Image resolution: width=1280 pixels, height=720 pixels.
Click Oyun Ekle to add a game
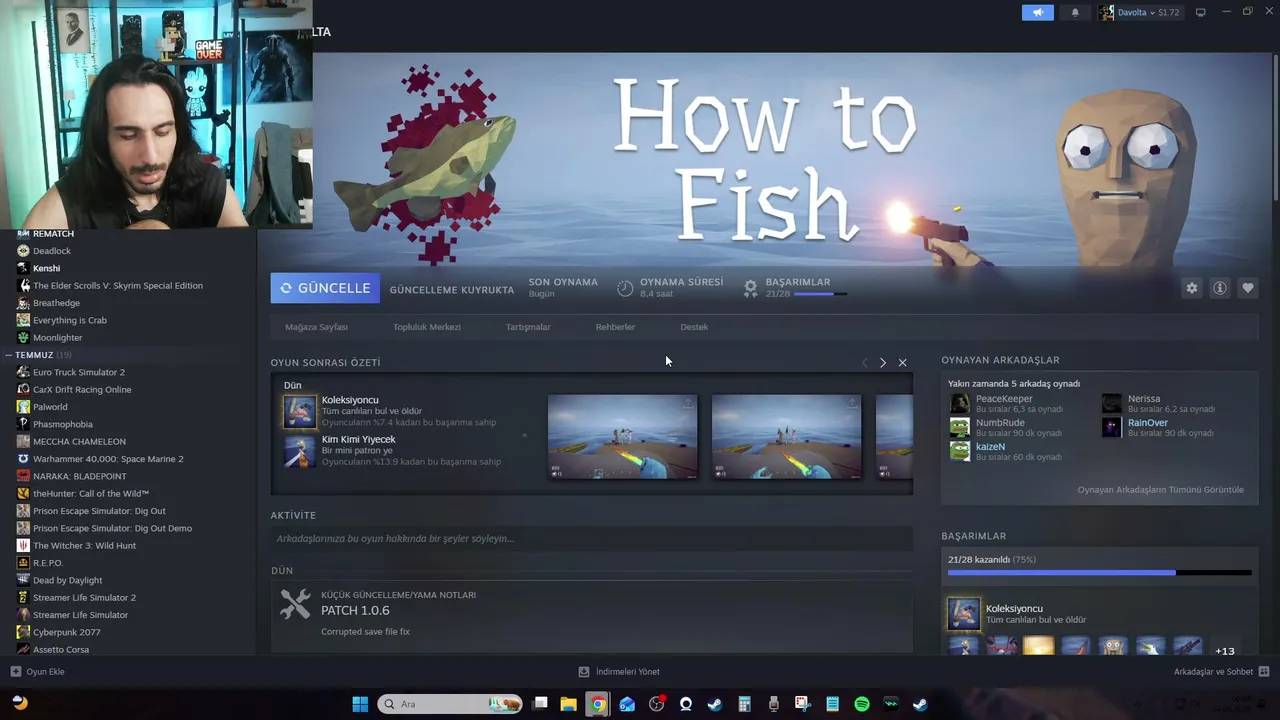tap(38, 672)
